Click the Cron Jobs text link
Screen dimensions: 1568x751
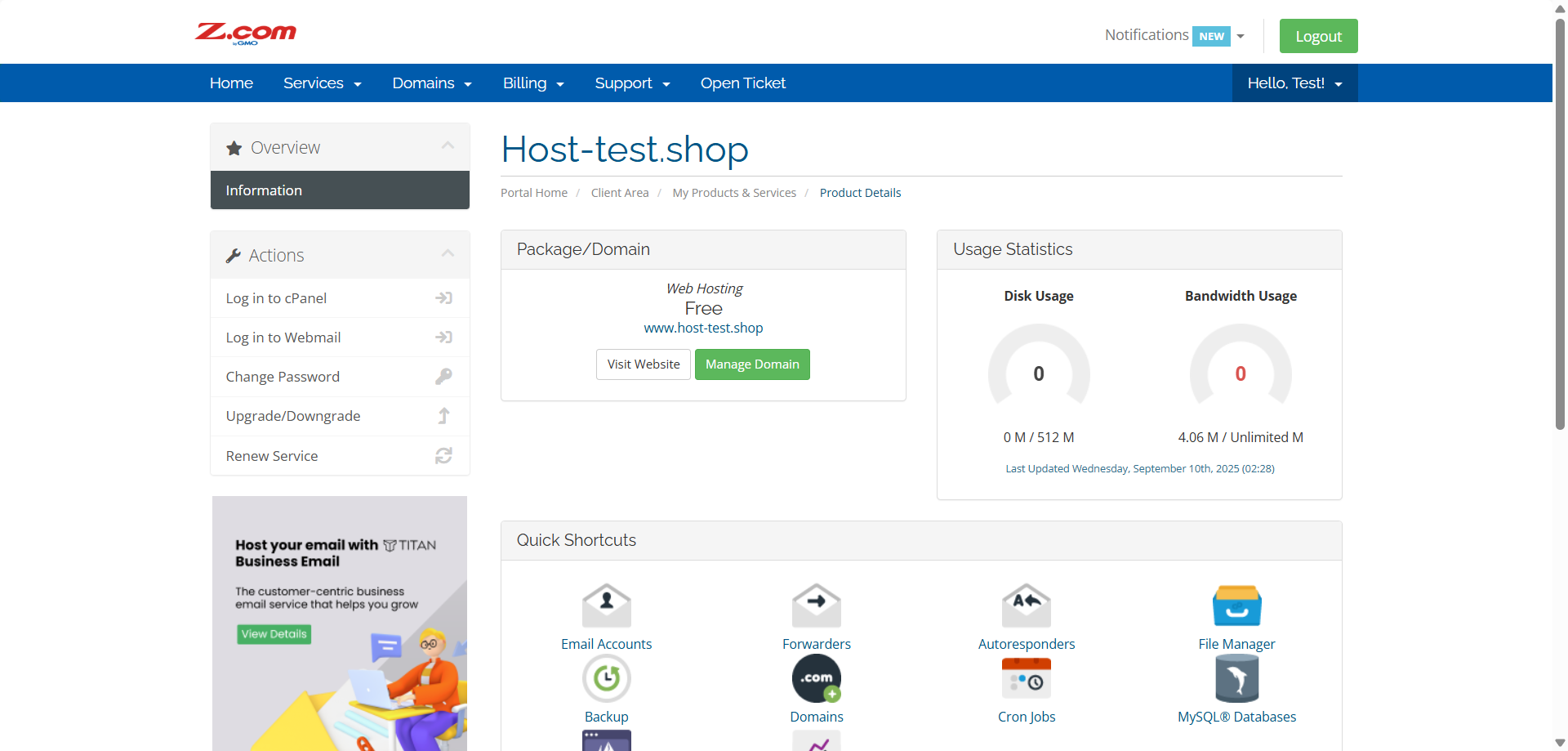tap(1027, 717)
